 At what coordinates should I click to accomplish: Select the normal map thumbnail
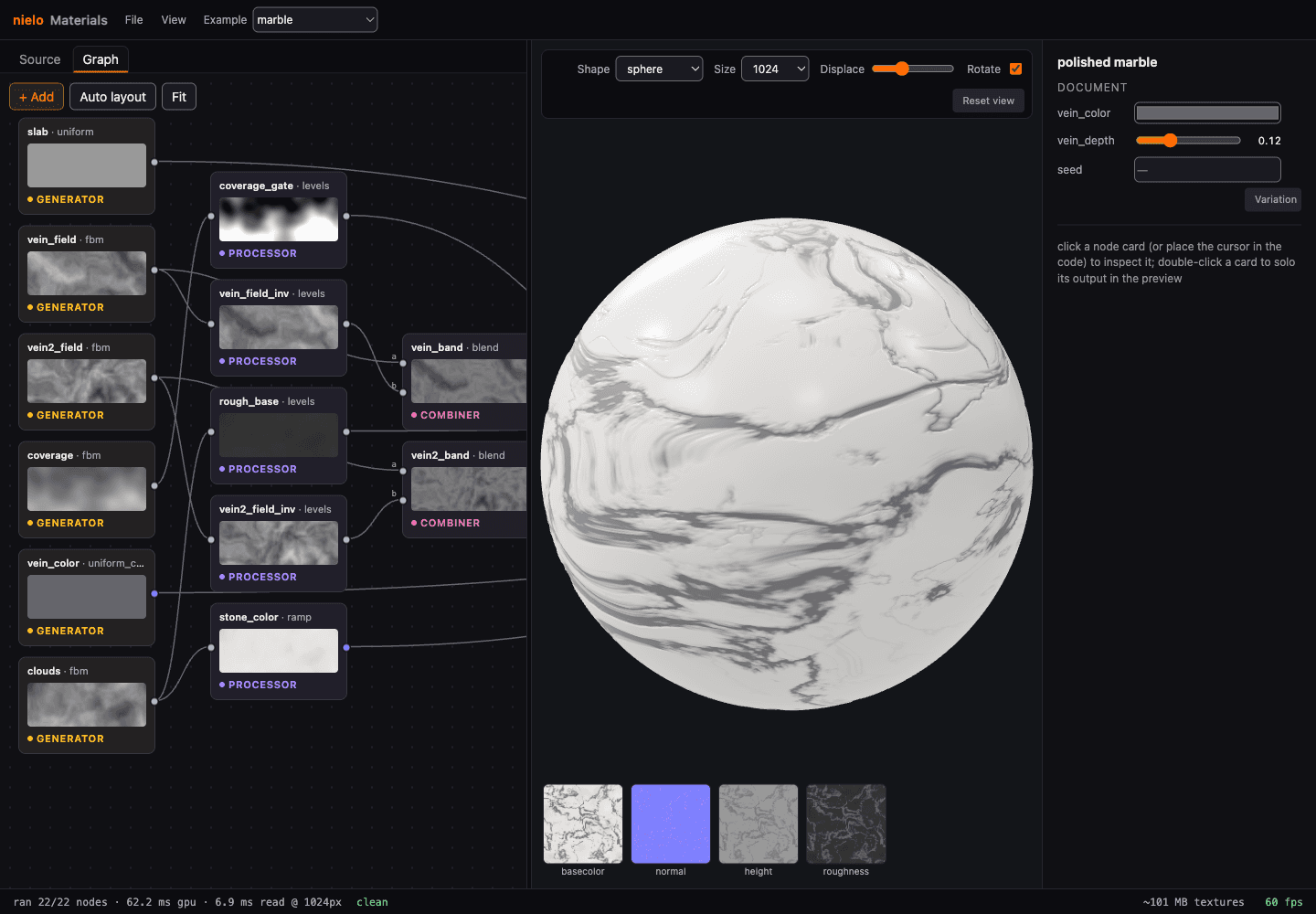point(671,824)
